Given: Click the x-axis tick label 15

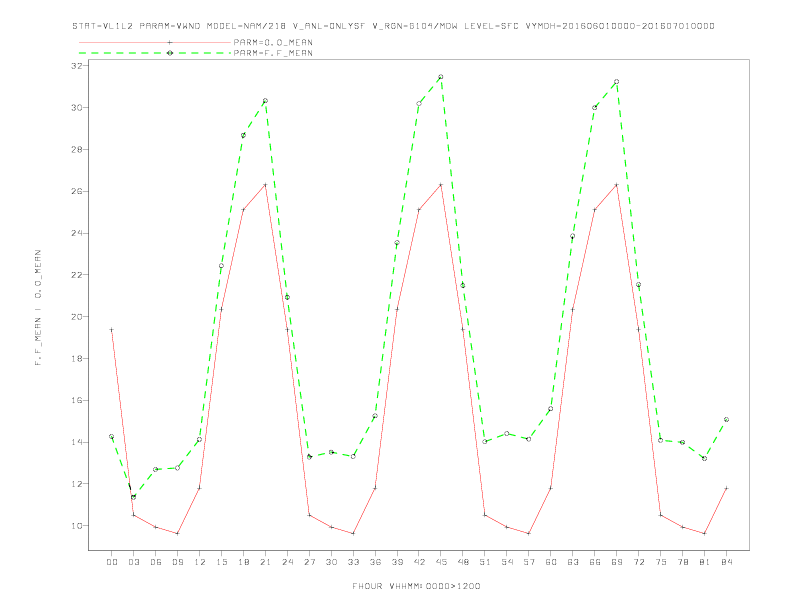Looking at the screenshot, I should [221, 562].
